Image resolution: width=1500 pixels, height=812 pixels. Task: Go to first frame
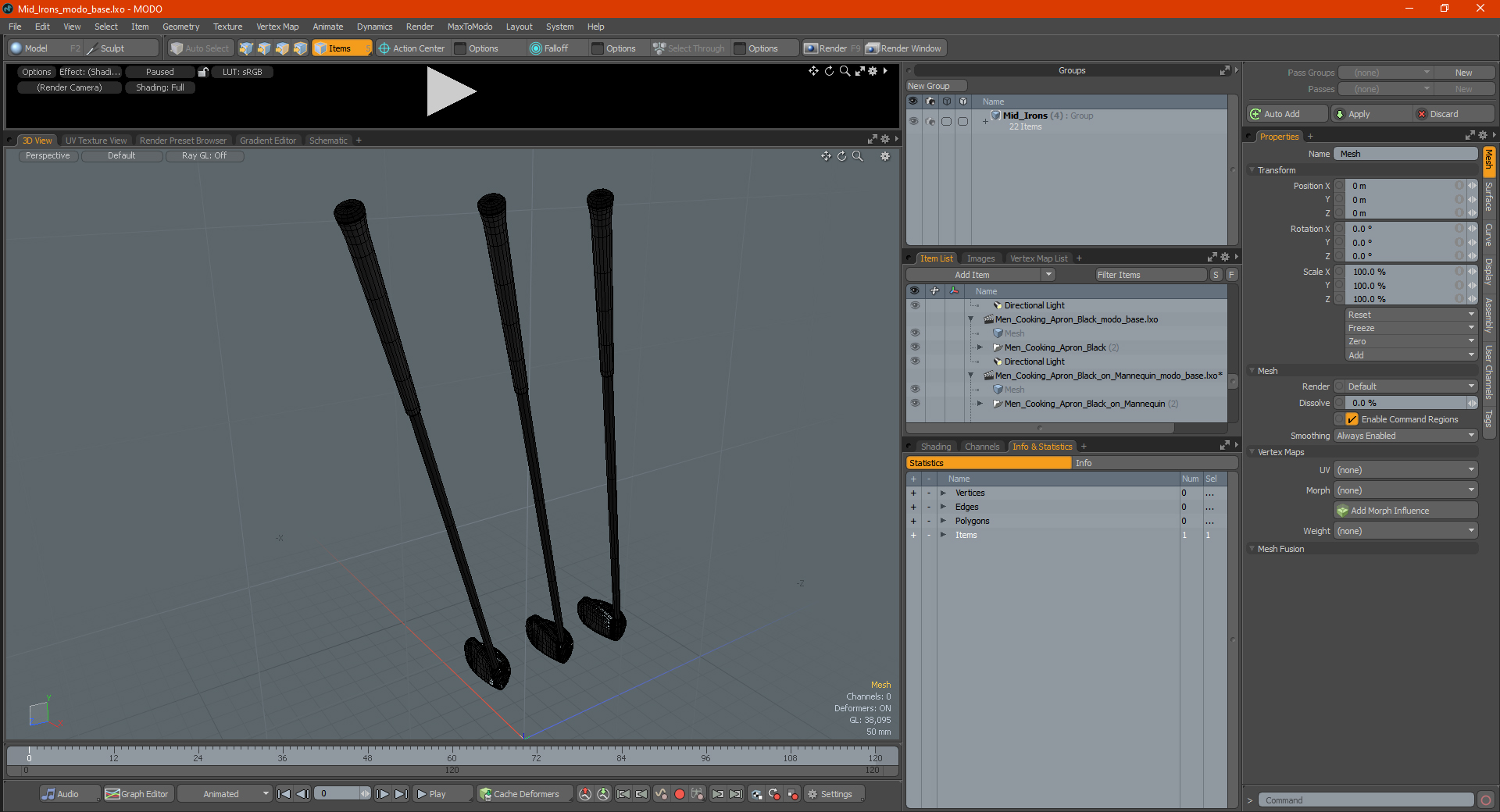click(284, 794)
